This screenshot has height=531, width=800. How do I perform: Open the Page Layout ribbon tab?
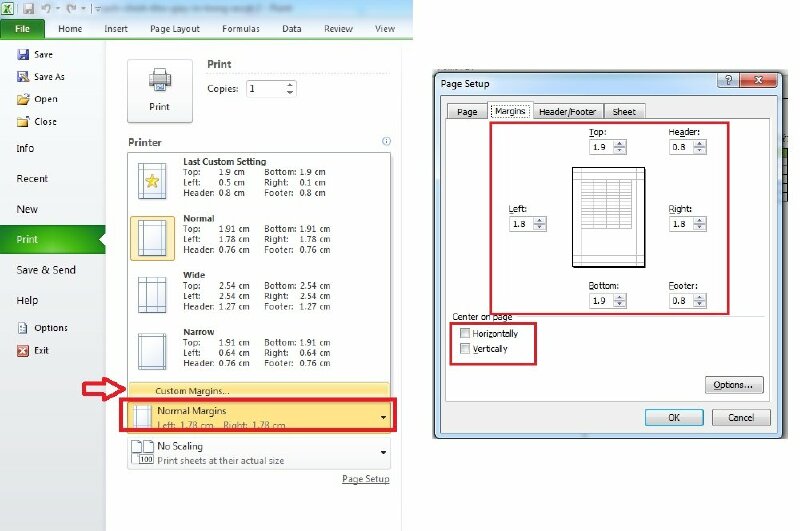[x=174, y=29]
